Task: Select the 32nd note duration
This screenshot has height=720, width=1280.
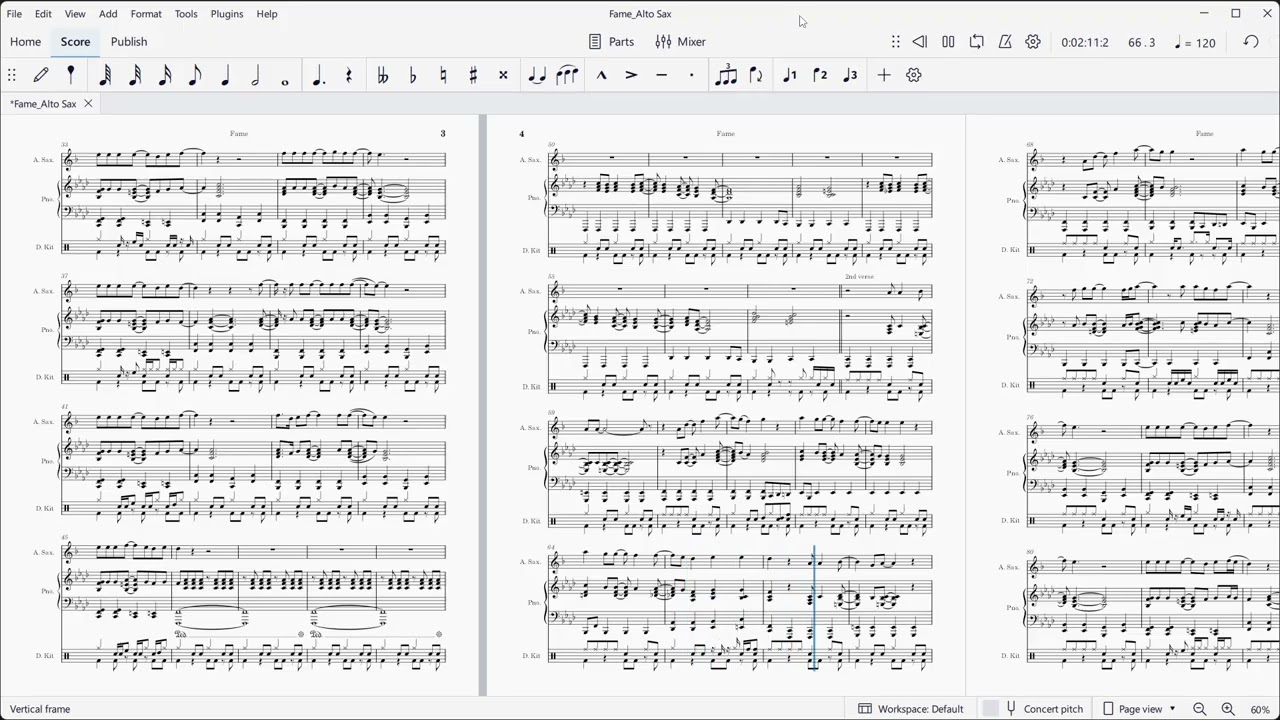Action: [135, 75]
